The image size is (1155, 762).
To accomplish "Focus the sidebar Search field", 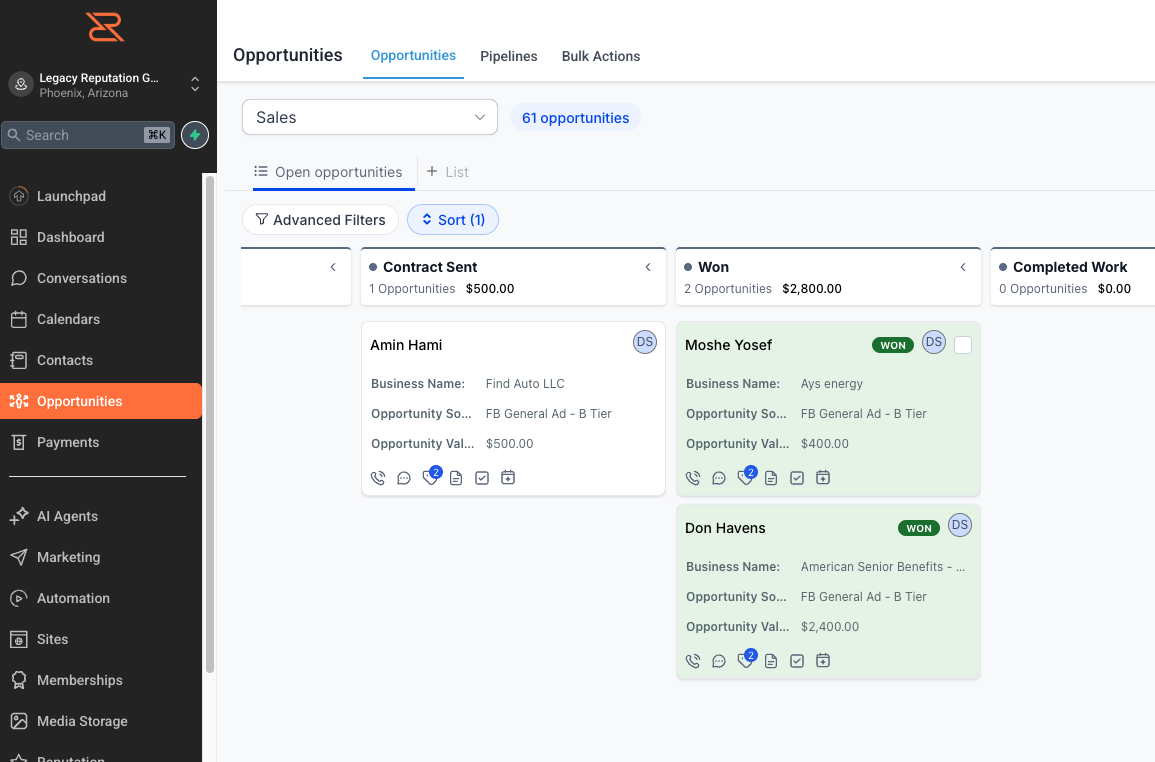I will tap(88, 135).
